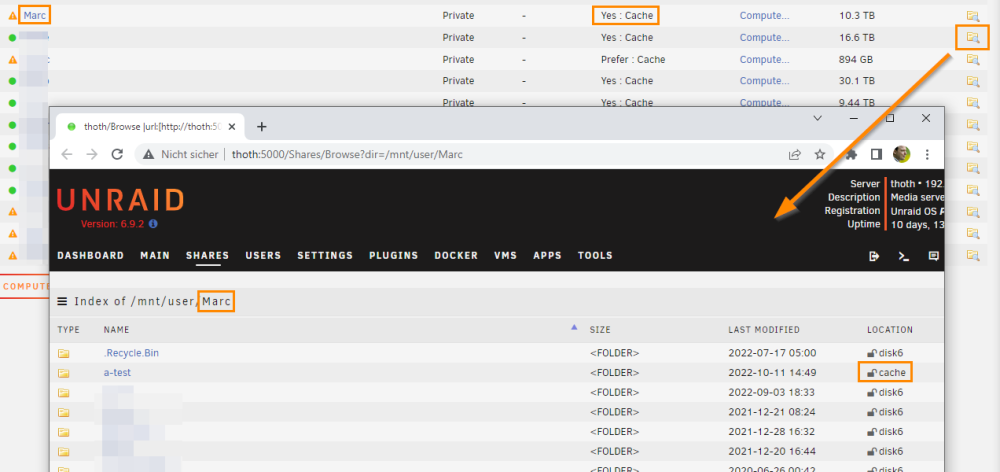1000x472 pixels.
Task: Open the DASHBOARD menu
Action: tap(91, 255)
